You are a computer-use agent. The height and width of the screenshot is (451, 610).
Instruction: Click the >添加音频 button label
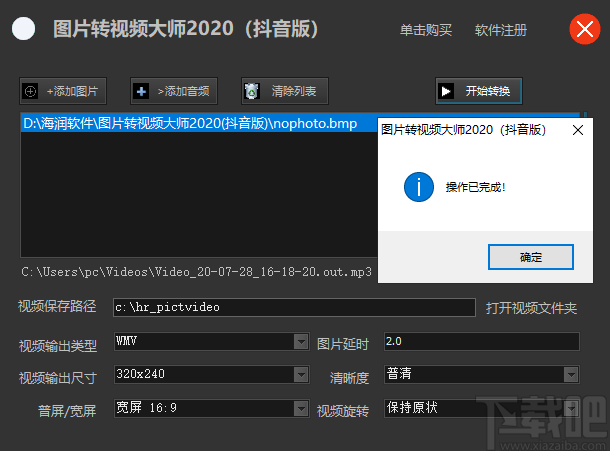tap(183, 91)
